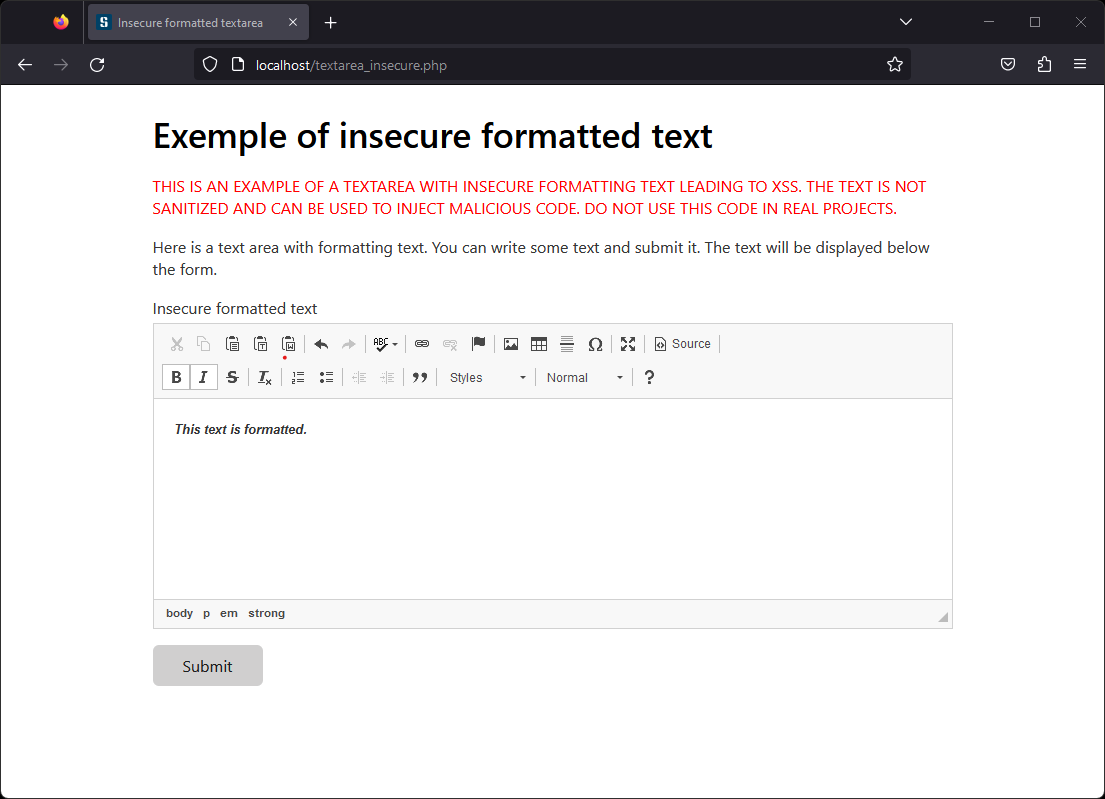The image size is (1105, 799).
Task: Switch editor to Source view
Action: click(682, 344)
